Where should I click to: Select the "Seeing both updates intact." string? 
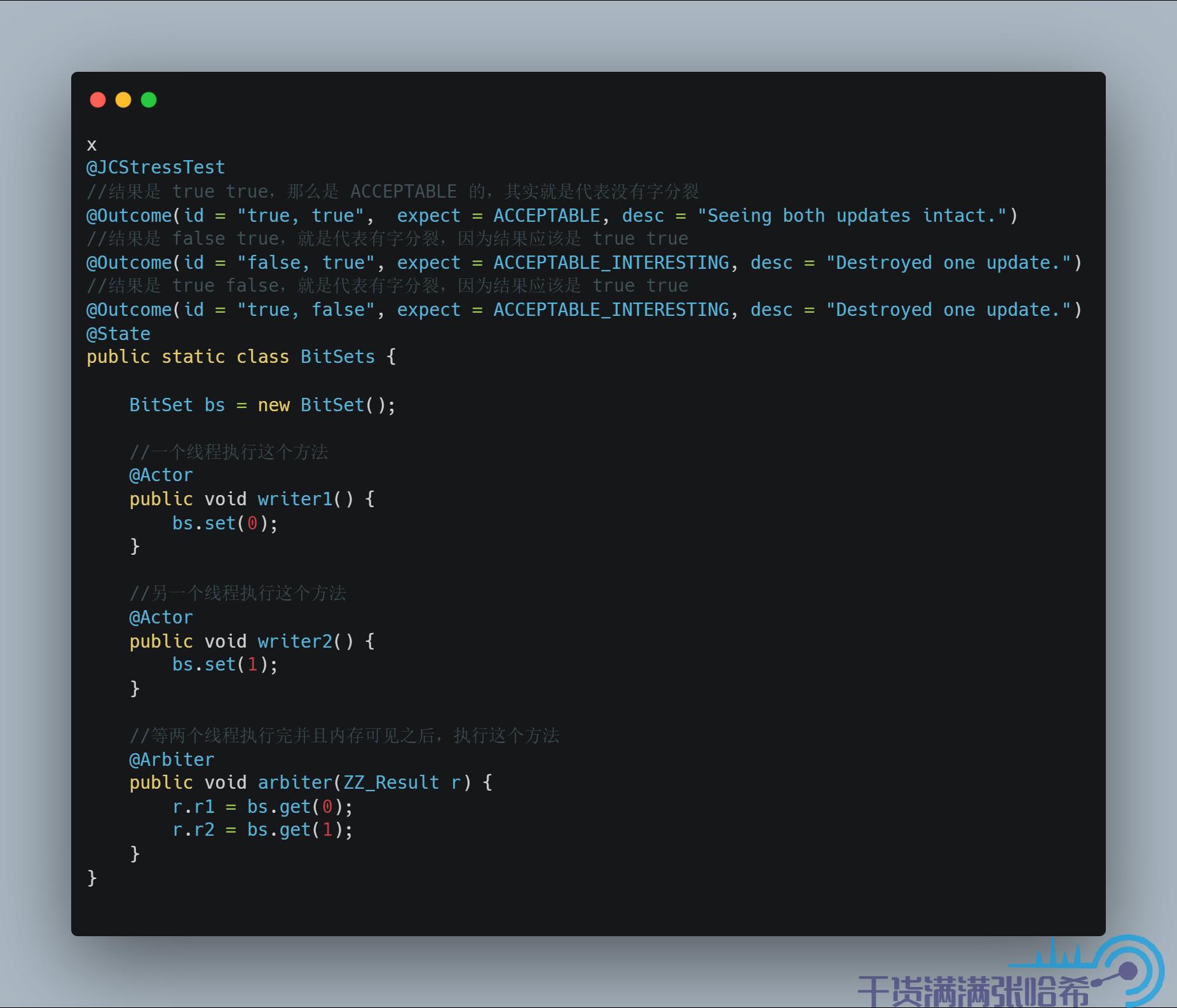point(852,215)
